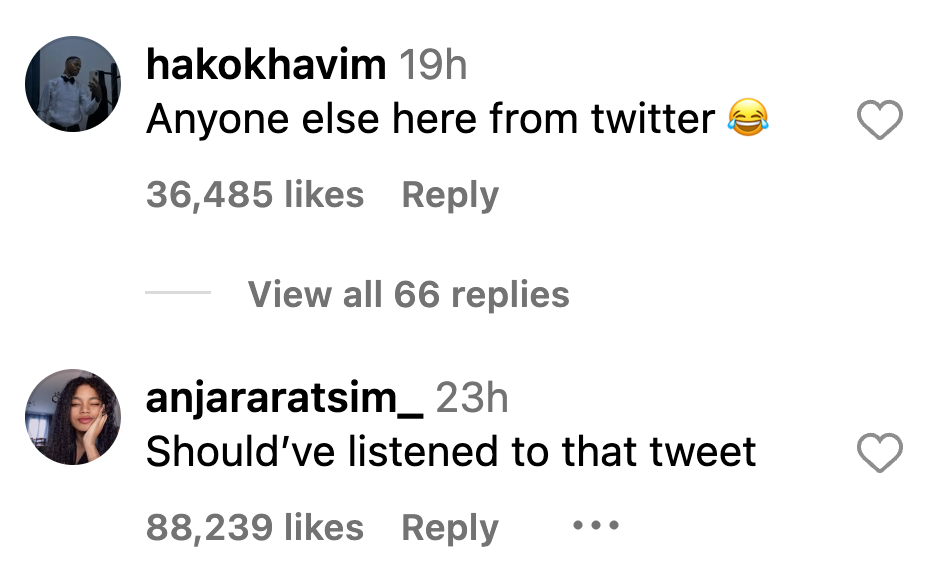The width and height of the screenshot is (940, 576).
Task: Click the hakokhavim username
Action: [x=266, y=66]
